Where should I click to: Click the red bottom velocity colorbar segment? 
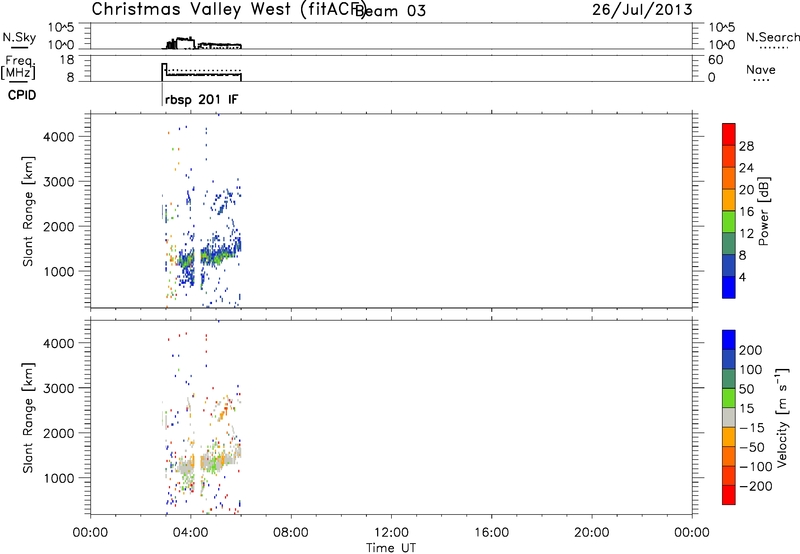pos(729,495)
